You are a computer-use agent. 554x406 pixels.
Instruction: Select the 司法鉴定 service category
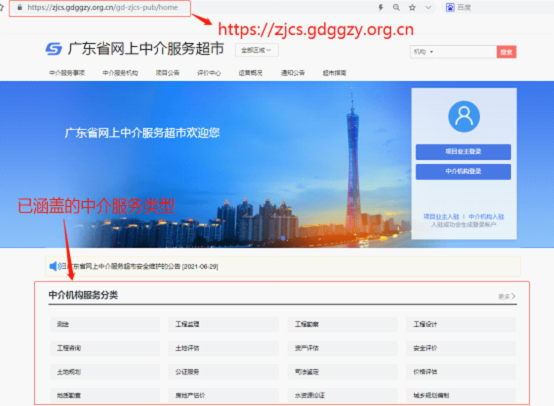[x=342, y=372]
